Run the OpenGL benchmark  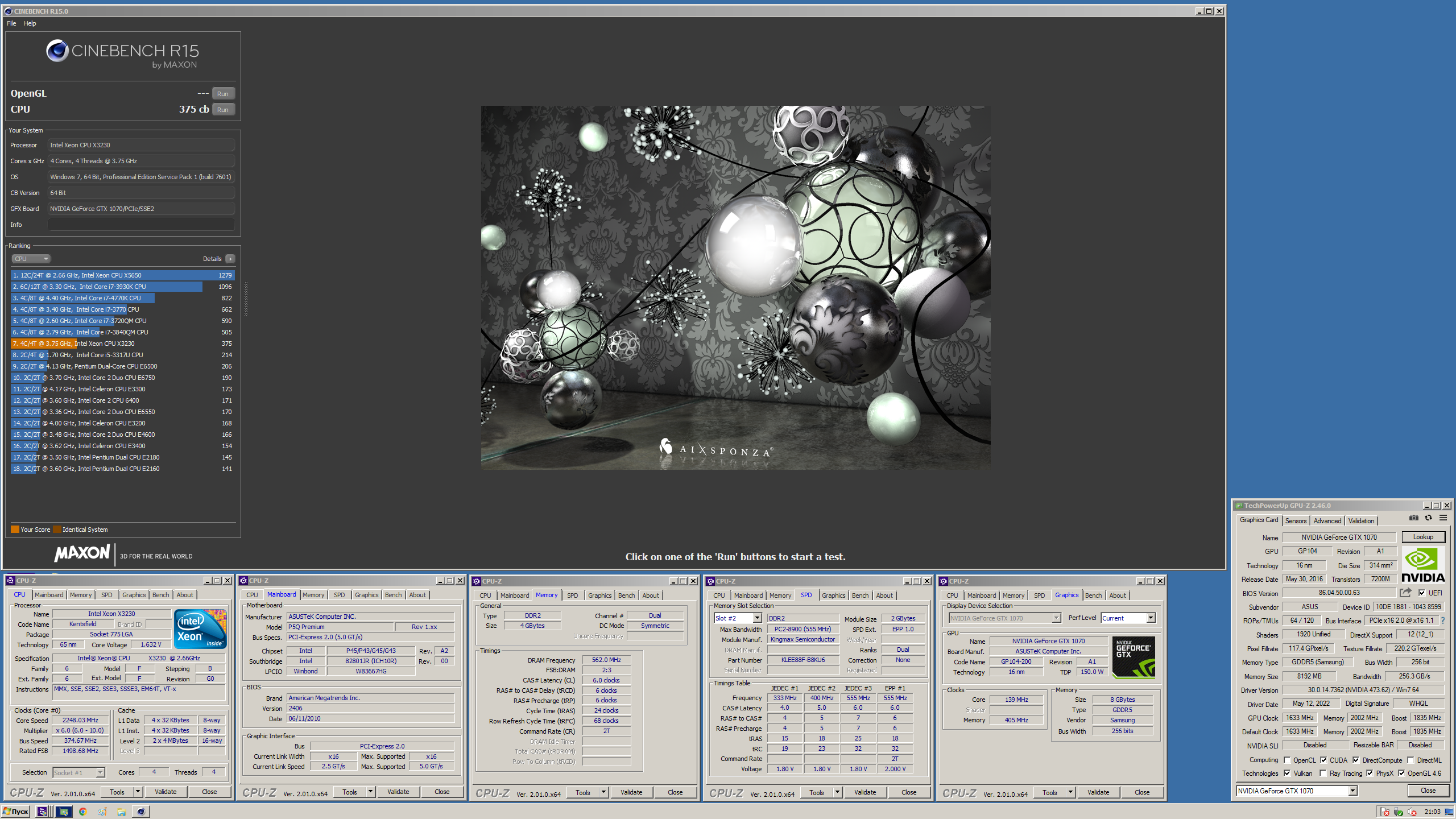click(x=223, y=94)
